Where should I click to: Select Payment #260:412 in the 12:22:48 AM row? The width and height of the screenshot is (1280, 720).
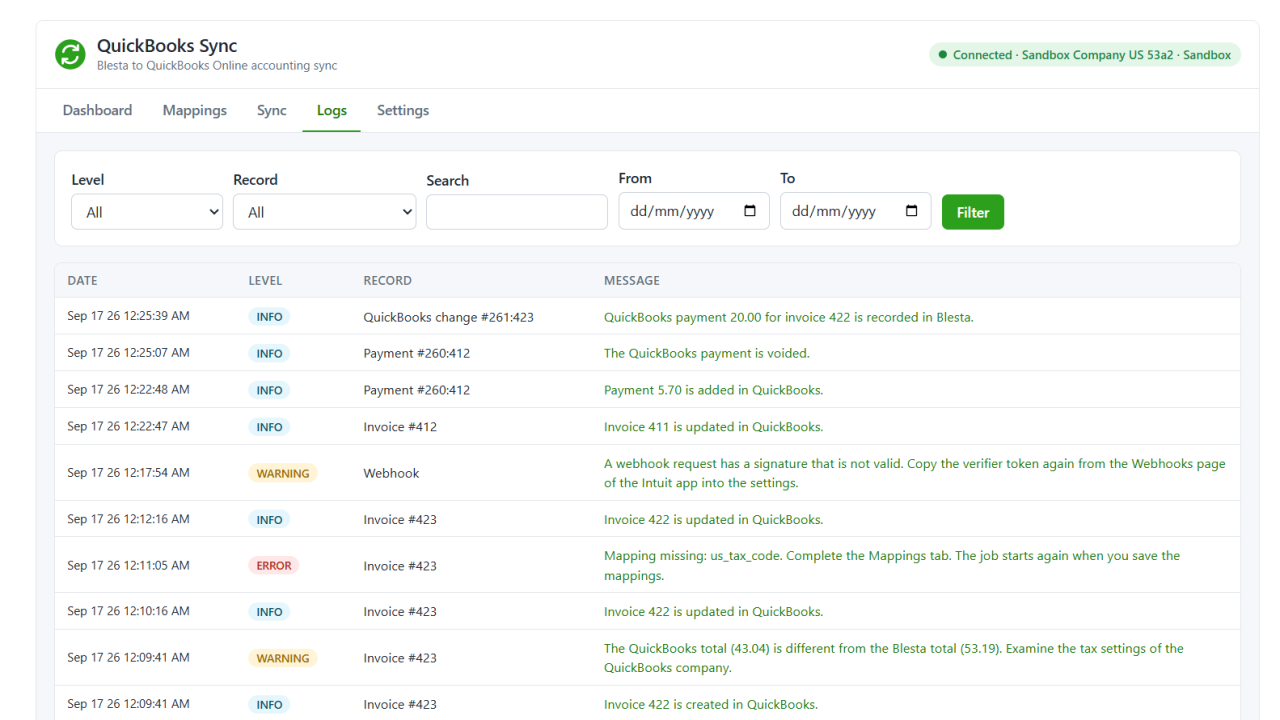pos(417,390)
